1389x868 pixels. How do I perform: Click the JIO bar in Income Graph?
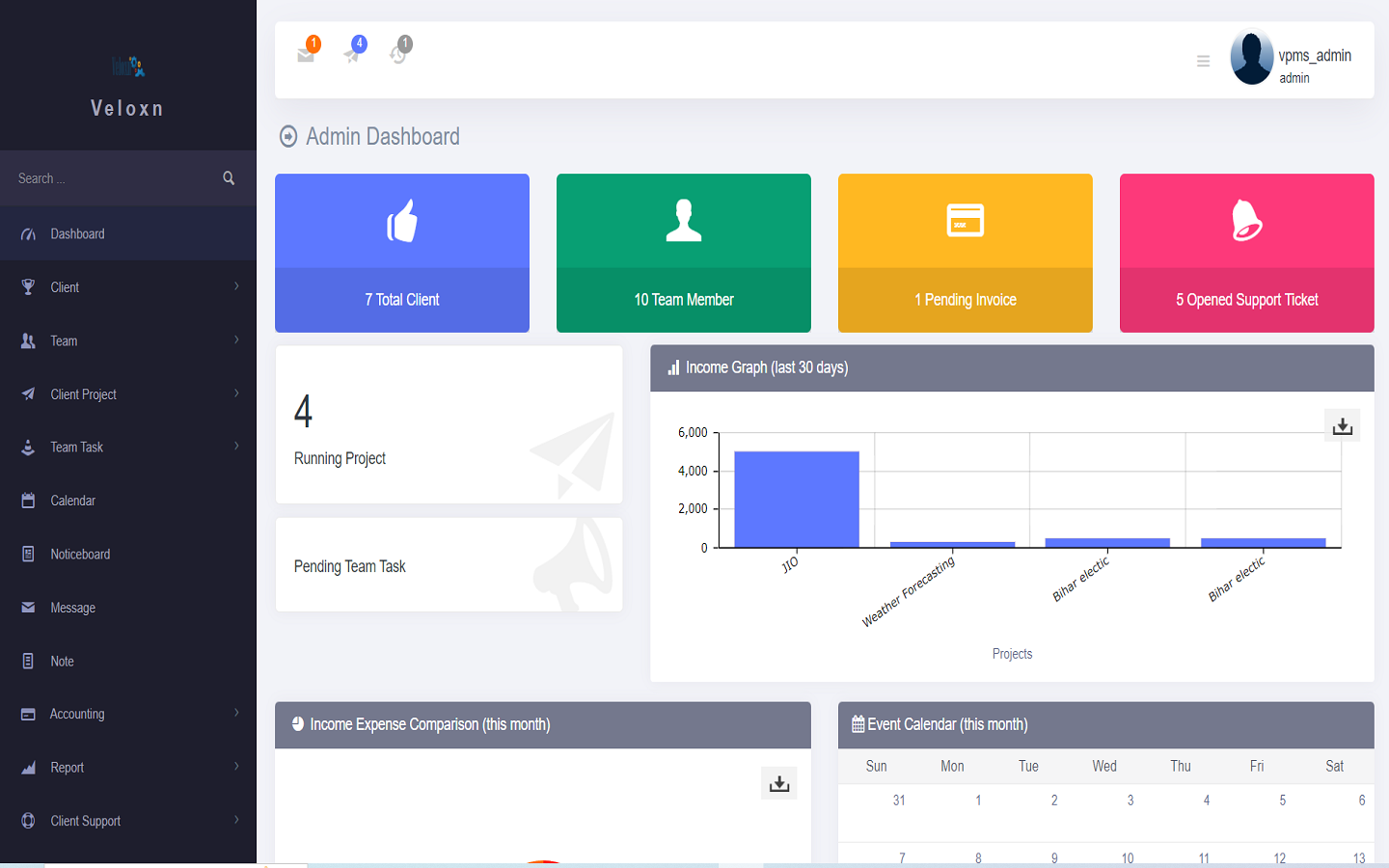[796, 497]
